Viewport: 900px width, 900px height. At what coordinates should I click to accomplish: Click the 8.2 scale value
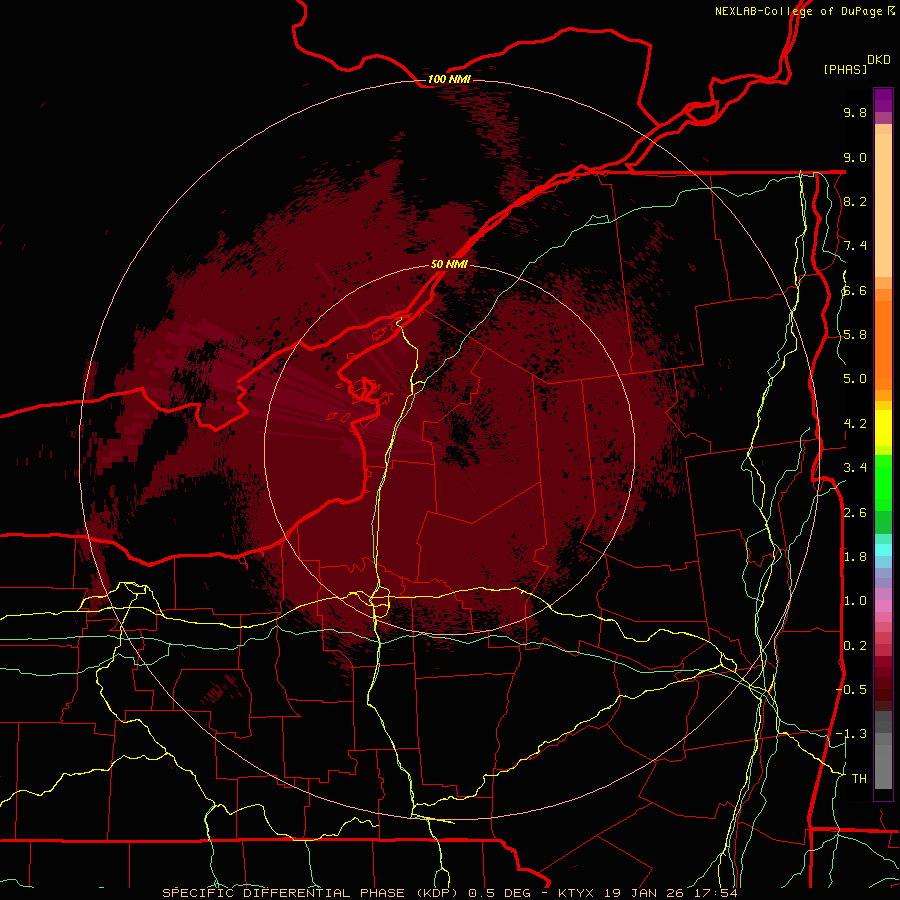(x=855, y=201)
